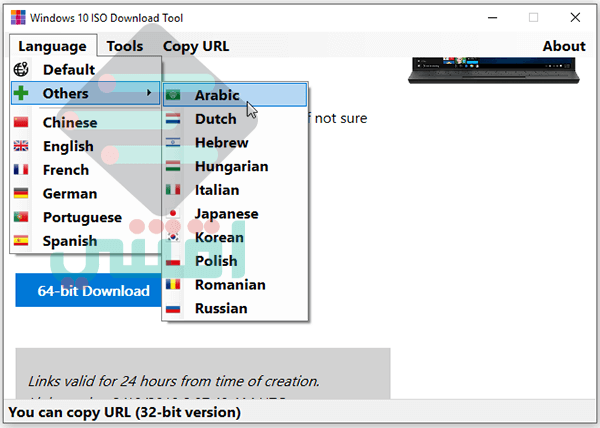Select Japanese in the Others submenu

(x=235, y=213)
